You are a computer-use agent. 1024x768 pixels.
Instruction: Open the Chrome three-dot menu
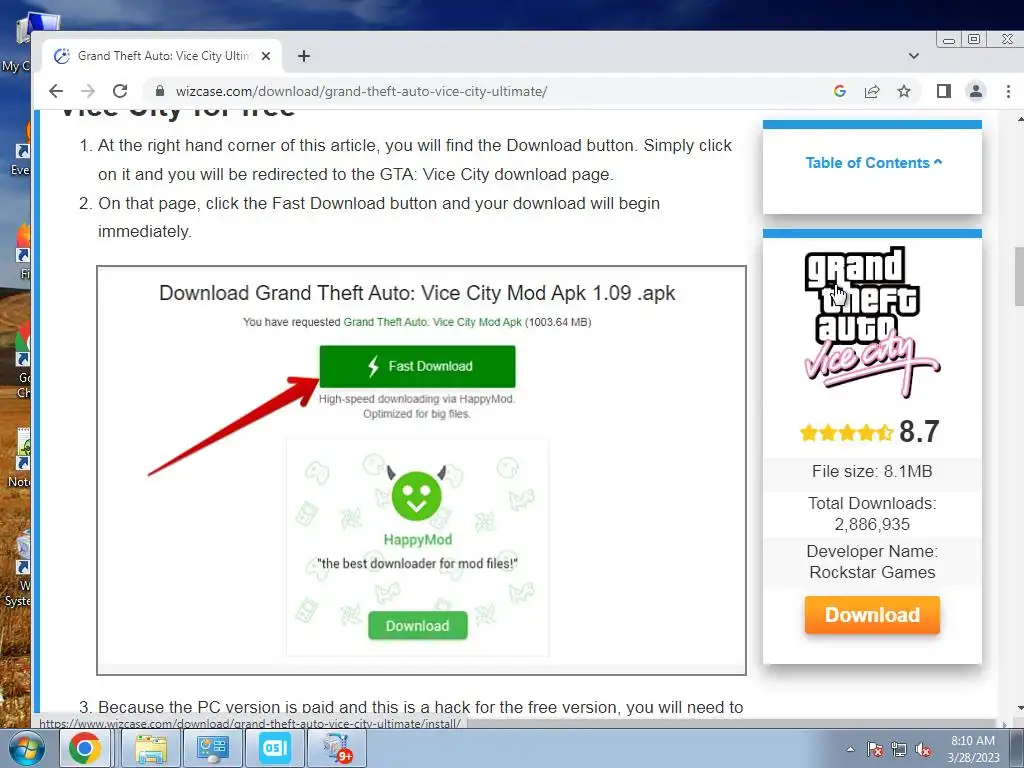[1008, 91]
